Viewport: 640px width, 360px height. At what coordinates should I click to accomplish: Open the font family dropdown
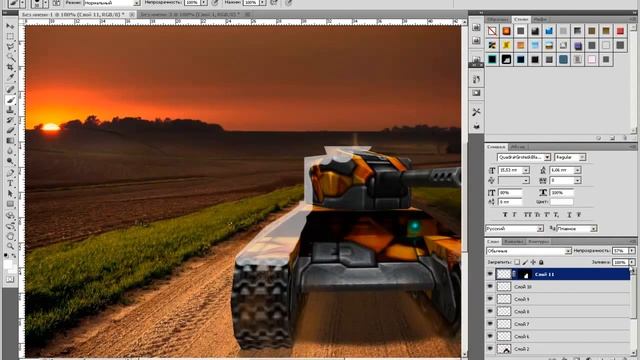tap(547, 157)
